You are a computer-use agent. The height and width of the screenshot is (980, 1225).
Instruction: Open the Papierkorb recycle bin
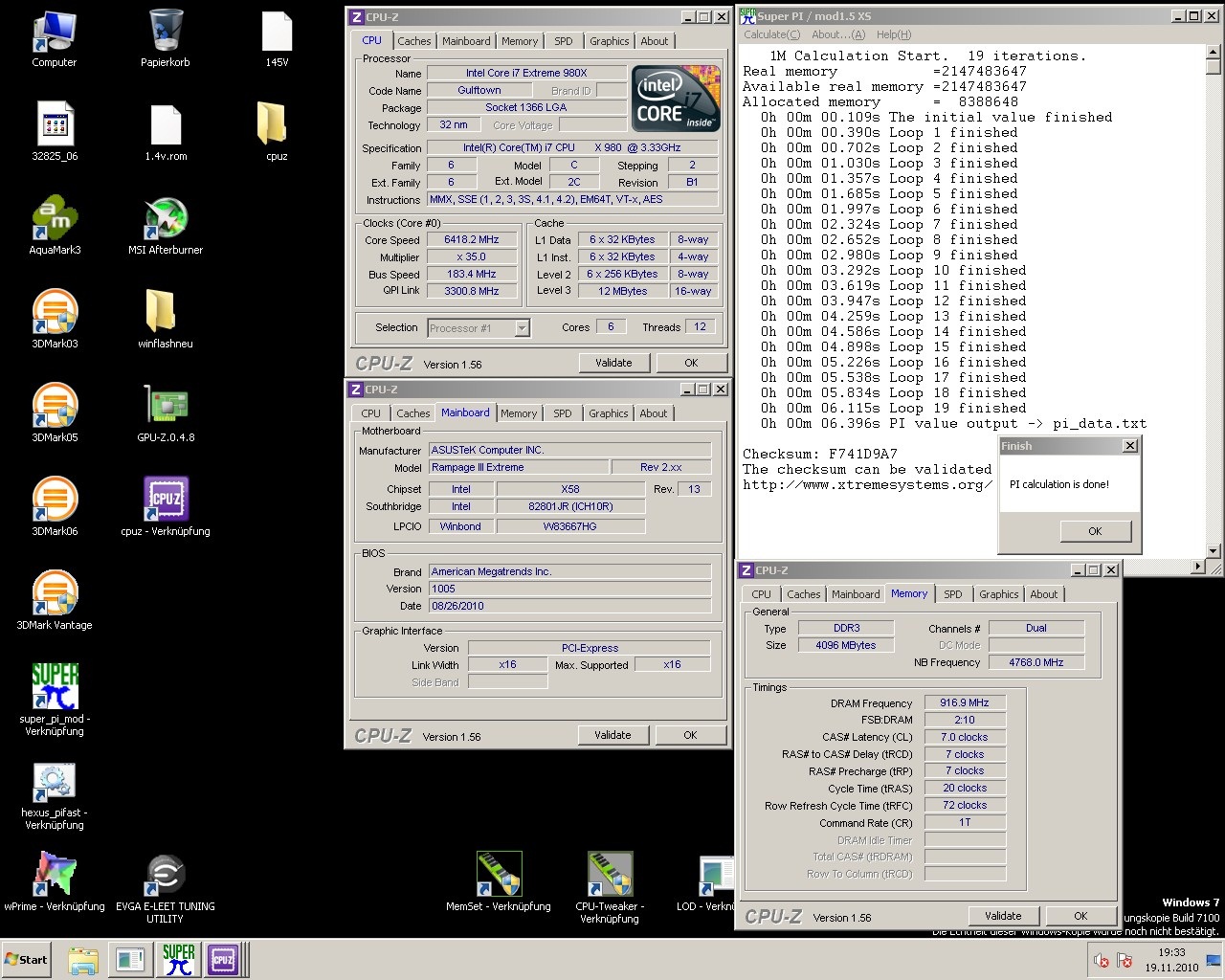[166, 39]
